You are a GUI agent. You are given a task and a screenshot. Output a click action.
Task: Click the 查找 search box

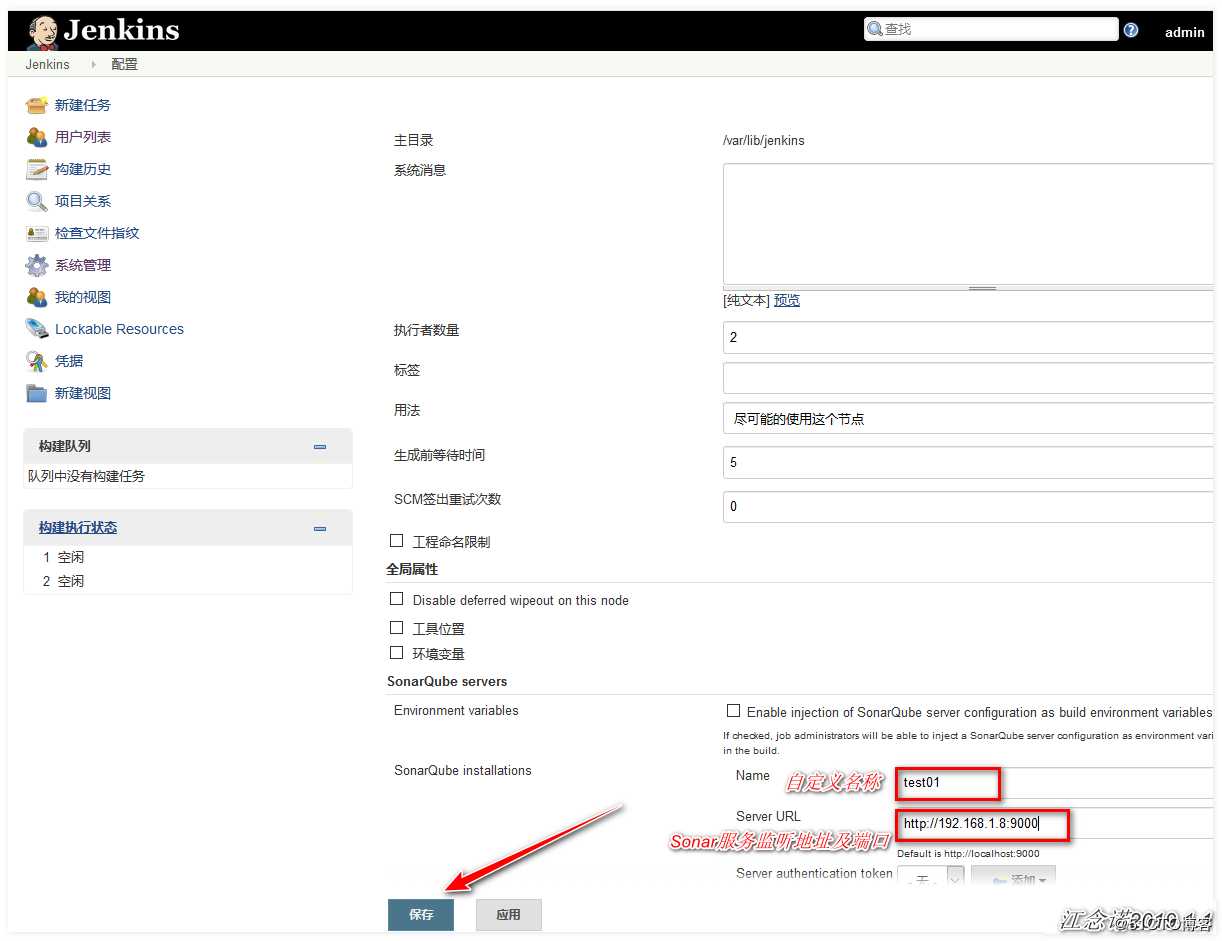pyautogui.click(x=991, y=29)
